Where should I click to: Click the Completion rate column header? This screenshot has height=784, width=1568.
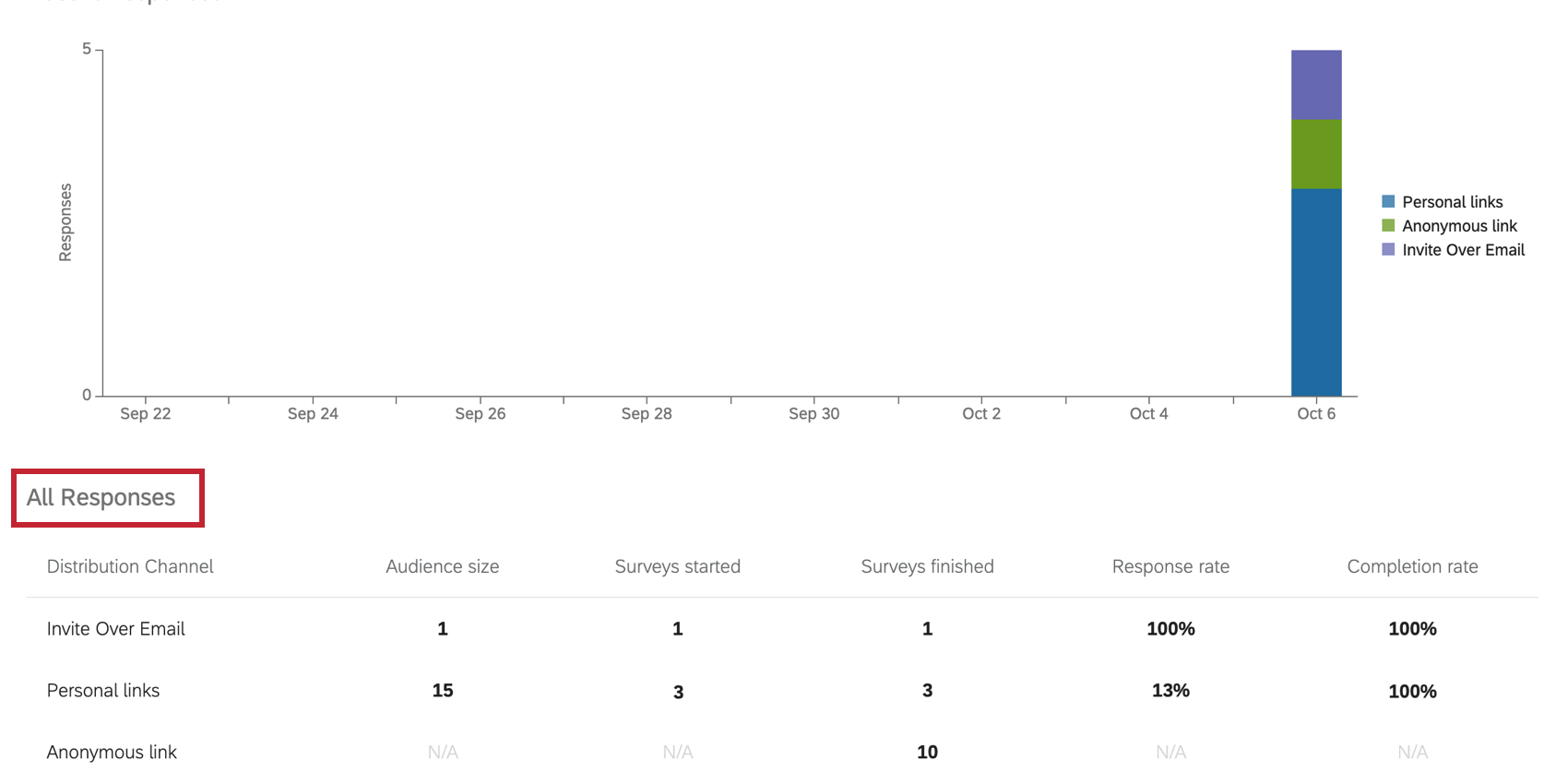1412,566
